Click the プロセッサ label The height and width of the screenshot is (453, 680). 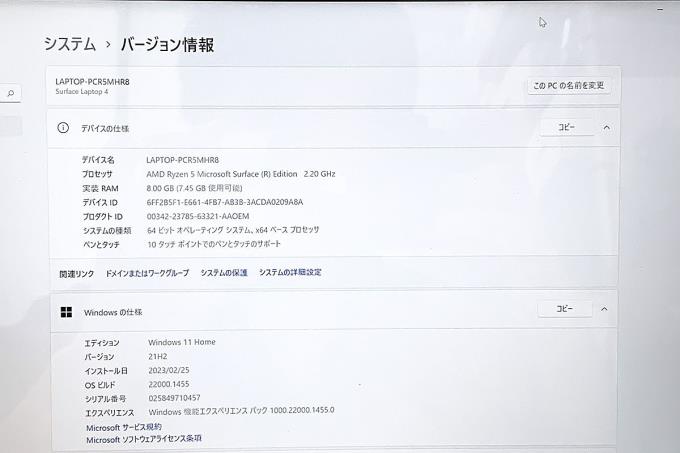click(97, 174)
